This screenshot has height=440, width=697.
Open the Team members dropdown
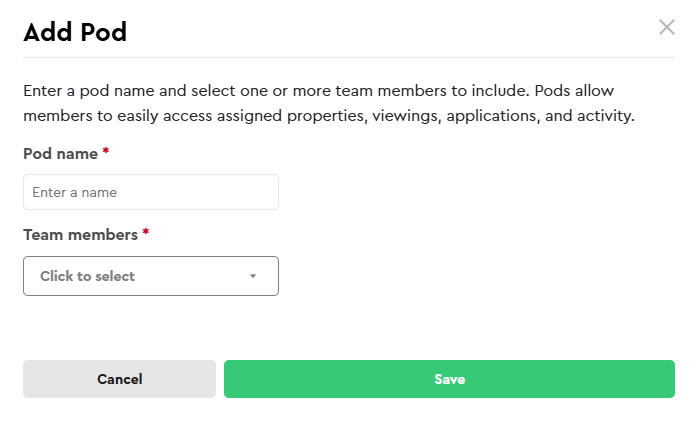(151, 276)
